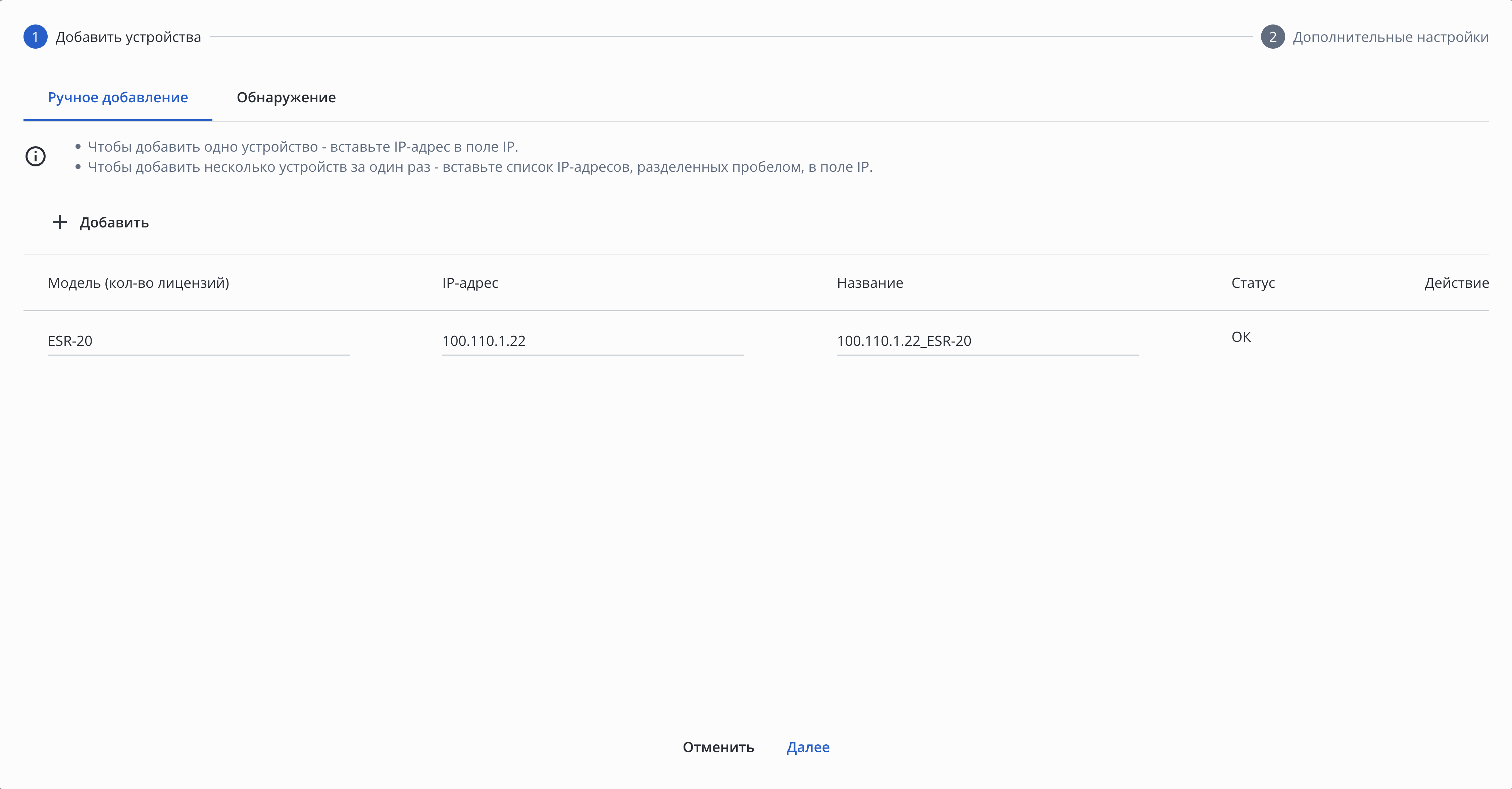The image size is (1512, 789).
Task: Click the info icon beside the hints
Action: (x=35, y=157)
